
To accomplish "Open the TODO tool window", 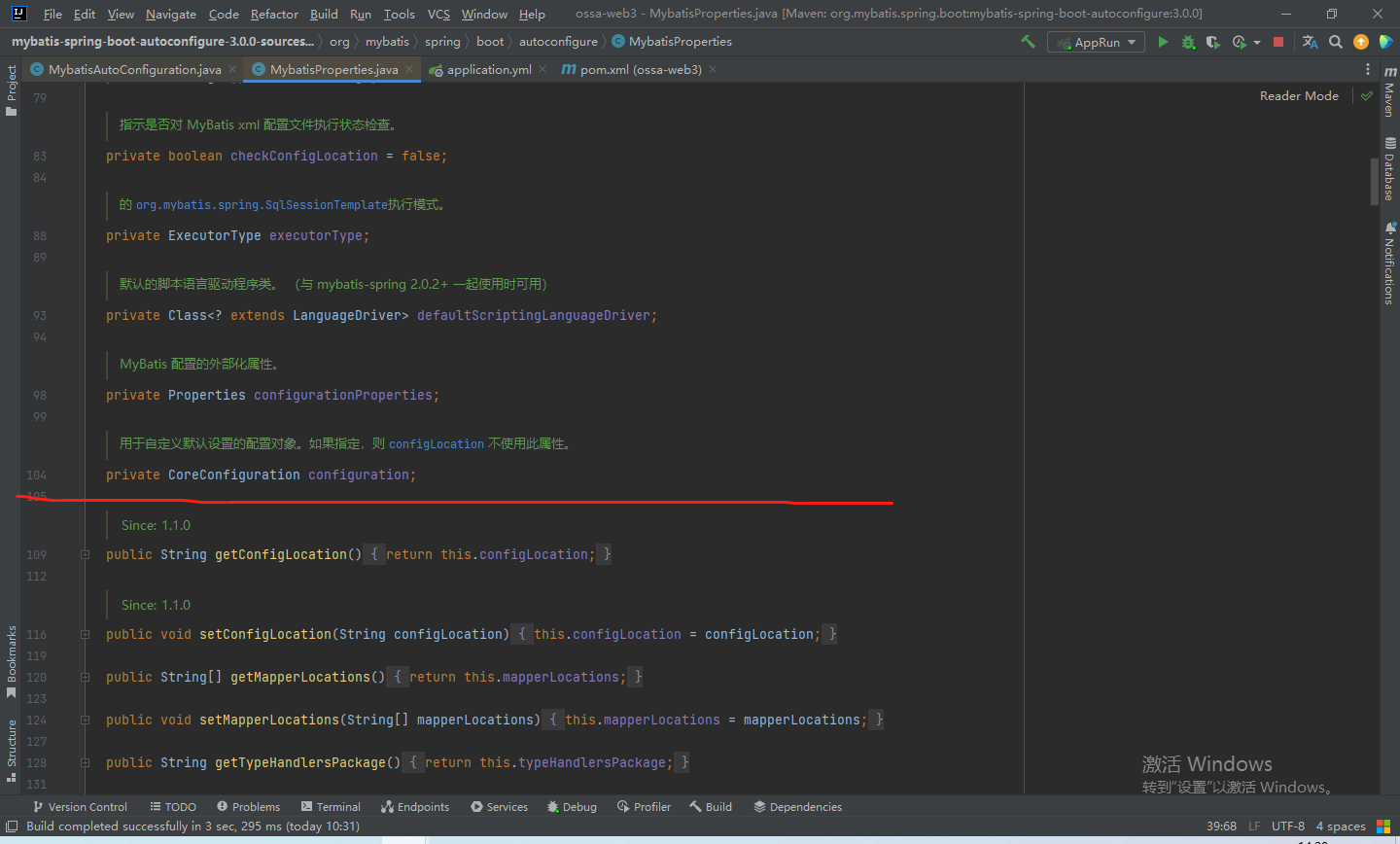I will [173, 807].
